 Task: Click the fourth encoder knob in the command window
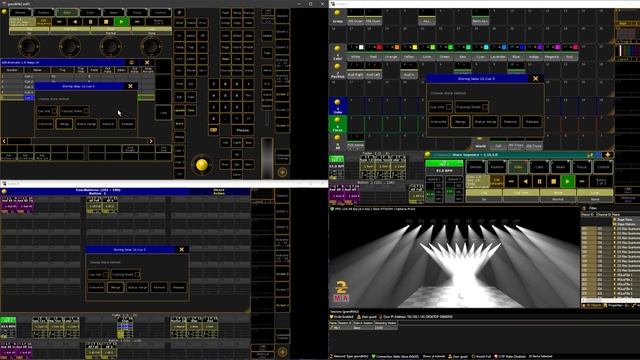tap(151, 46)
